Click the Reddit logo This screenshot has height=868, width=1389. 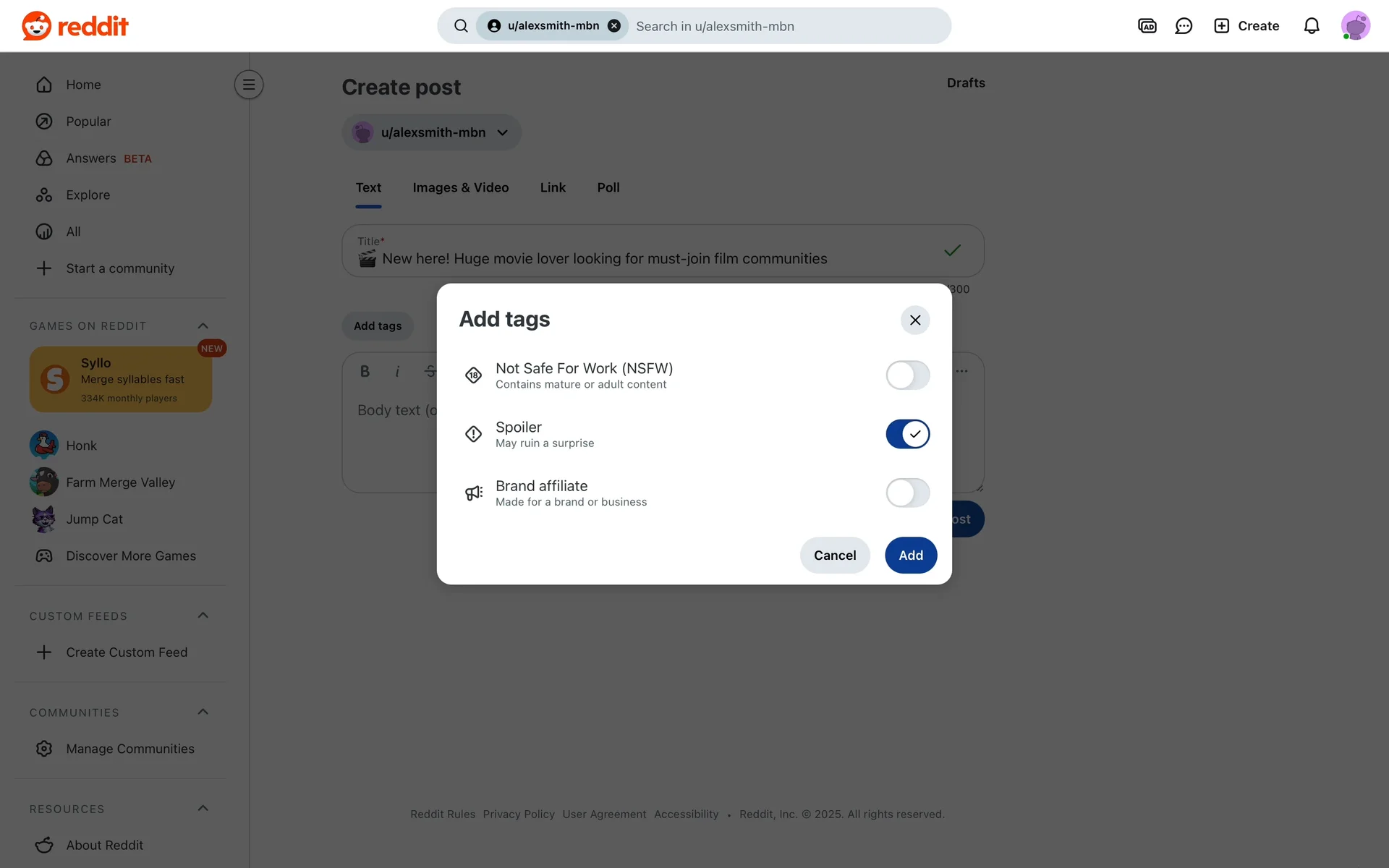tap(75, 26)
